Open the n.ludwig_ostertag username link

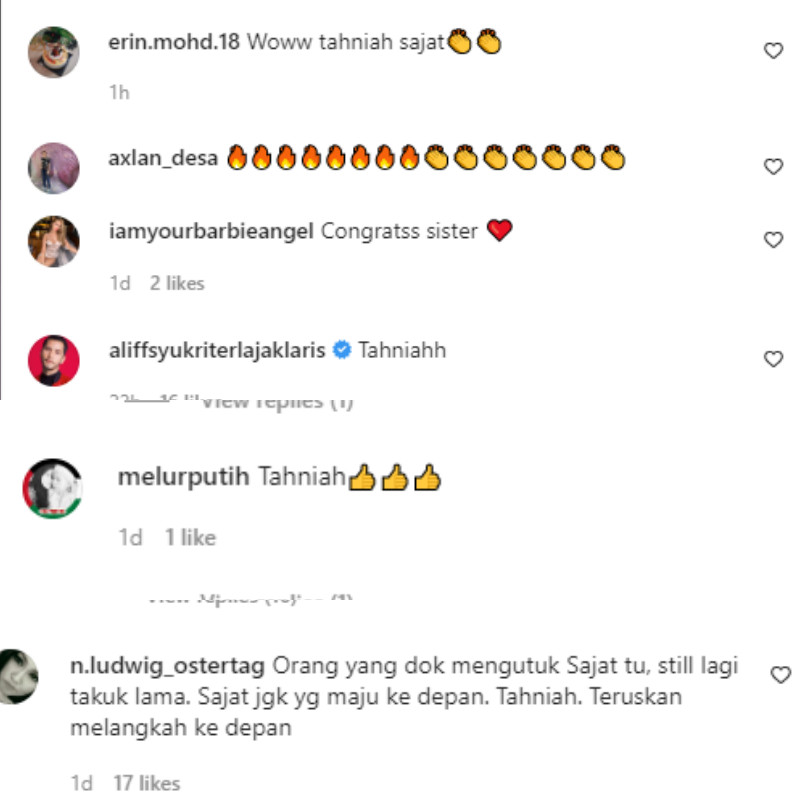(x=167, y=666)
